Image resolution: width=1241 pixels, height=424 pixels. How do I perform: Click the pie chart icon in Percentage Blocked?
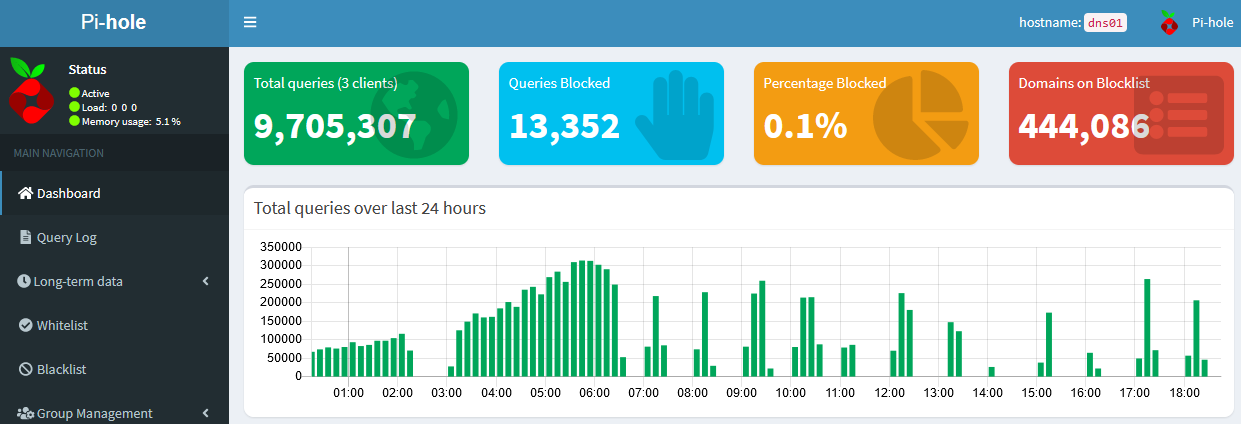[x=920, y=115]
